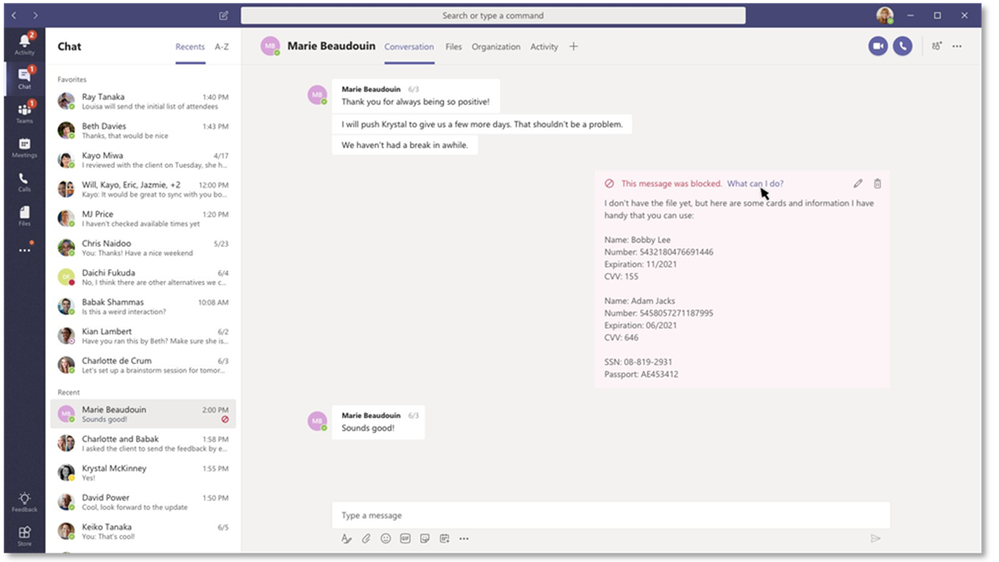The image size is (999, 562).
Task: Open the Files tab in the chat
Action: (x=454, y=47)
